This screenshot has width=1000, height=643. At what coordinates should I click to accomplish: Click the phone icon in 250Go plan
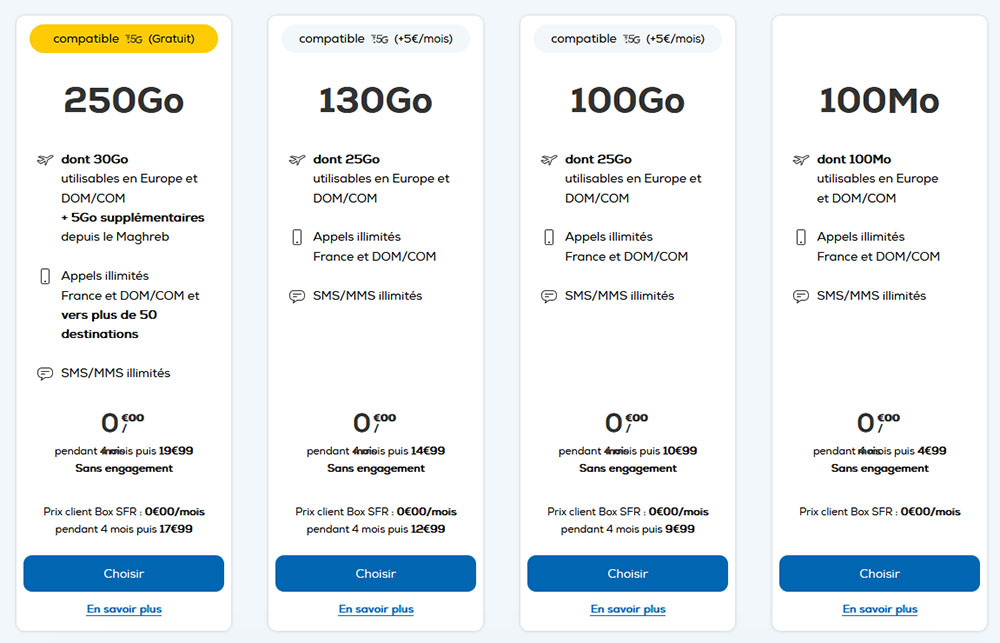[x=45, y=276]
